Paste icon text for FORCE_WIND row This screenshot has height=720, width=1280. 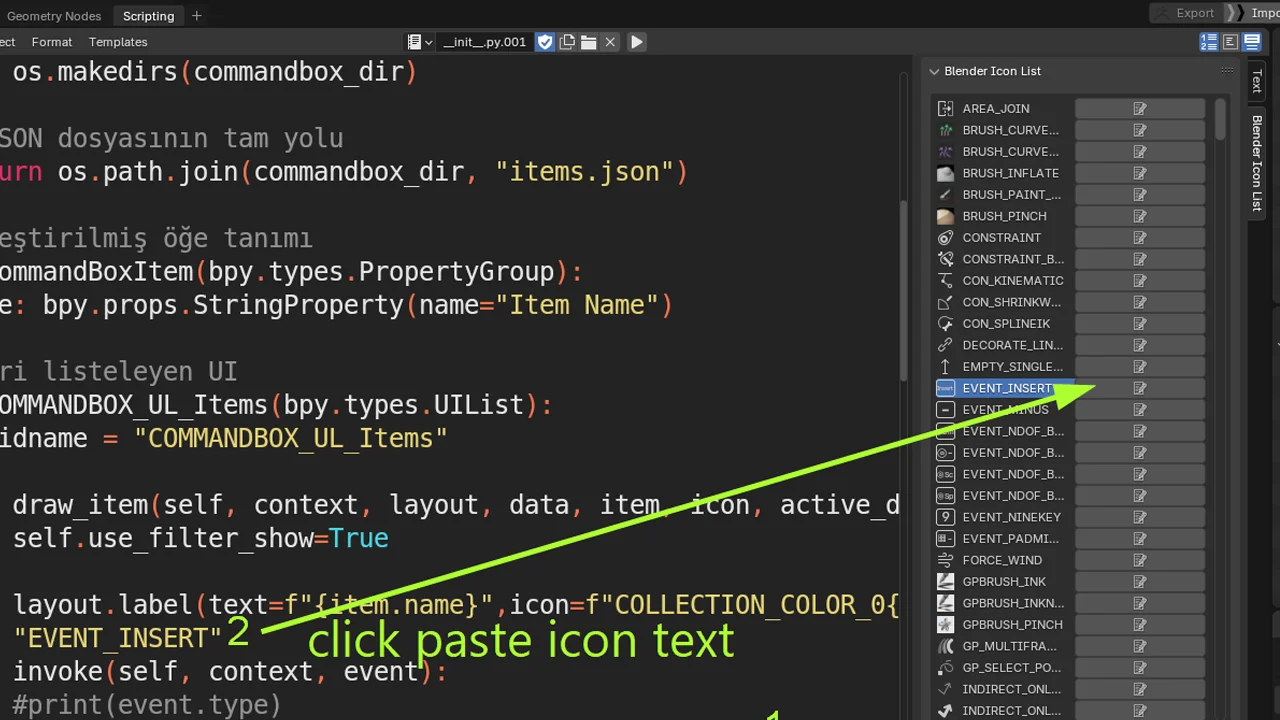coord(1139,560)
